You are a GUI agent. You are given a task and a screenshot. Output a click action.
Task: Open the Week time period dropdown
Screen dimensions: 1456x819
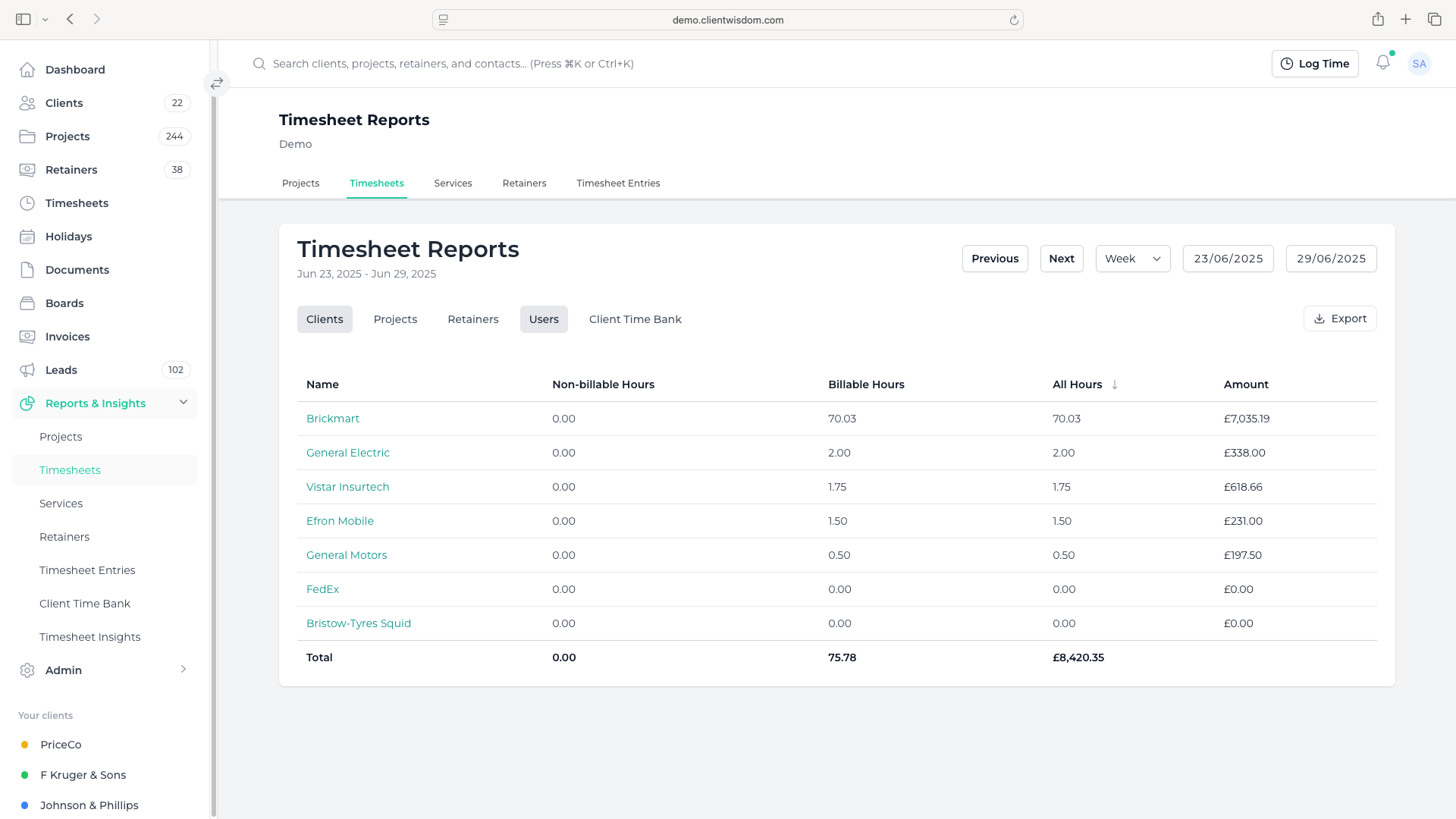click(x=1132, y=259)
